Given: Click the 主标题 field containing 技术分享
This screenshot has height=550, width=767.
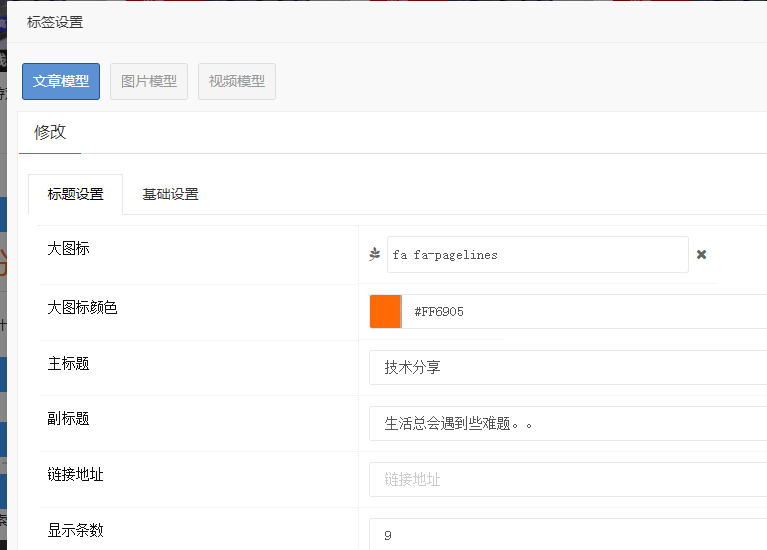Looking at the screenshot, I should [x=570, y=367].
